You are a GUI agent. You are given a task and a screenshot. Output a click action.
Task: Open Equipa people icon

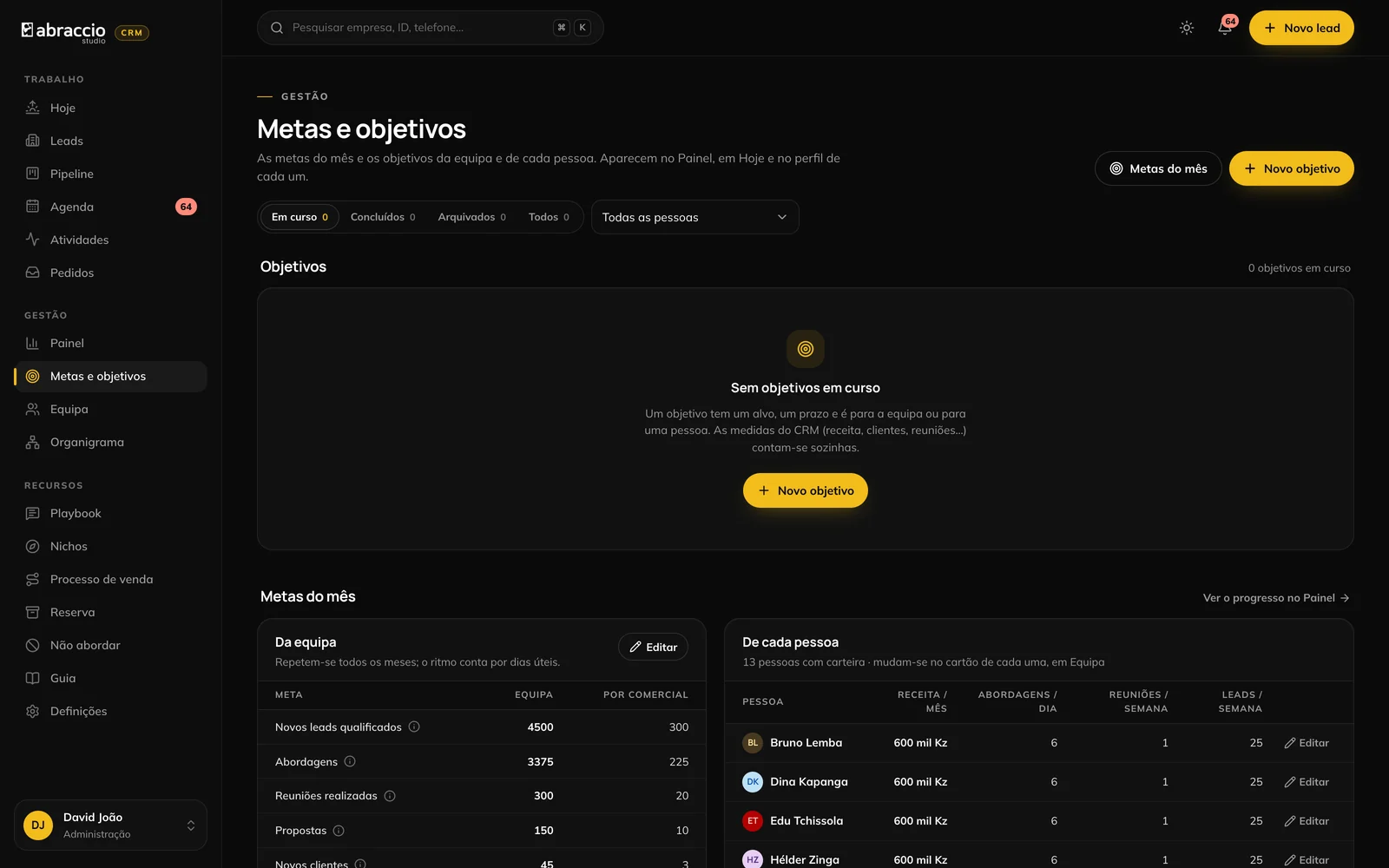(32, 409)
